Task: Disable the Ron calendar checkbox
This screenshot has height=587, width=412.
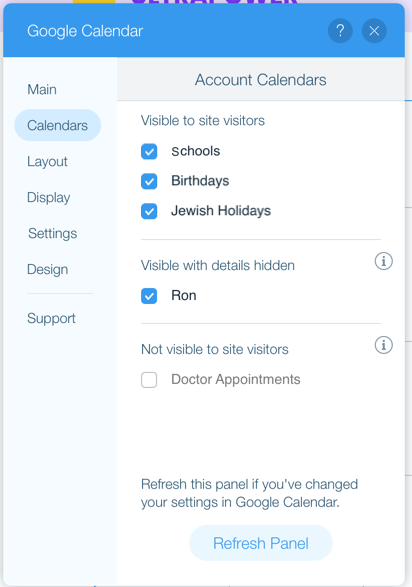Action: pyautogui.click(x=149, y=296)
